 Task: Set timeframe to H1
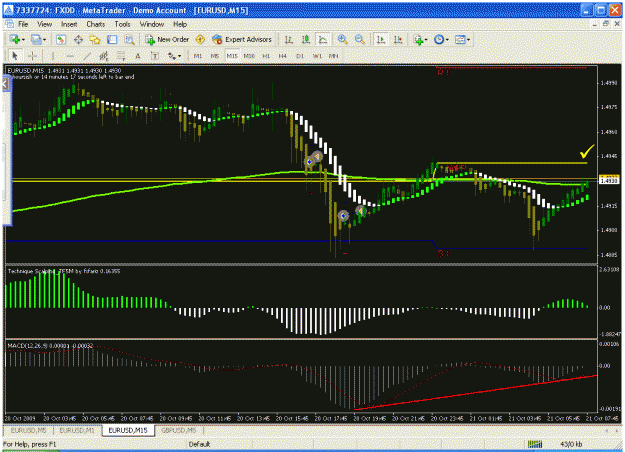[x=266, y=56]
